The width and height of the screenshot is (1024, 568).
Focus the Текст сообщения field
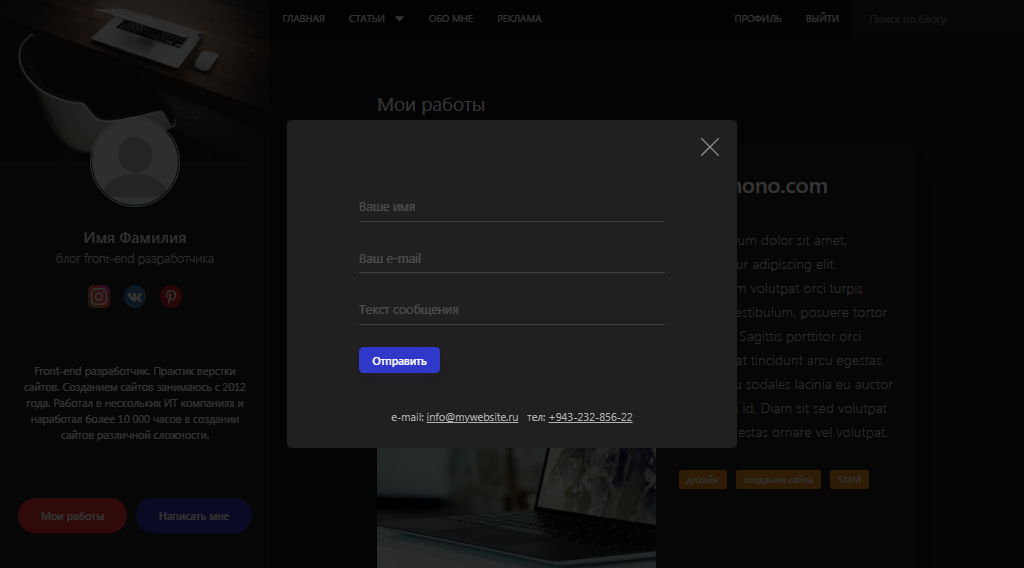click(x=511, y=310)
